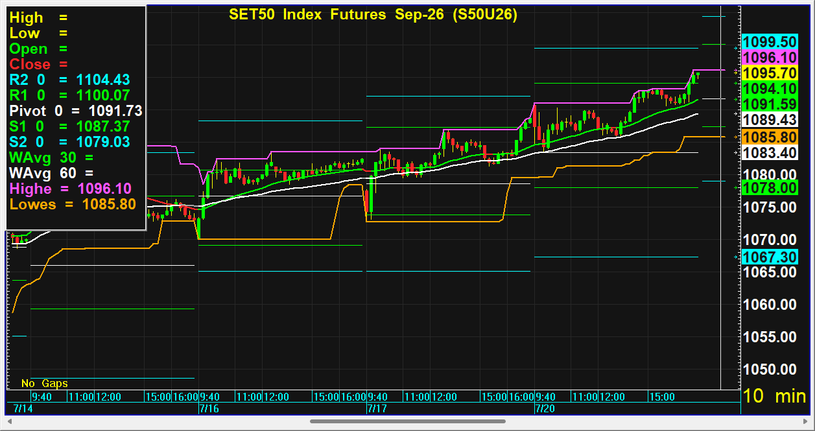Select the 7/20 date marker
Image resolution: width=815 pixels, height=431 pixels.
(545, 409)
